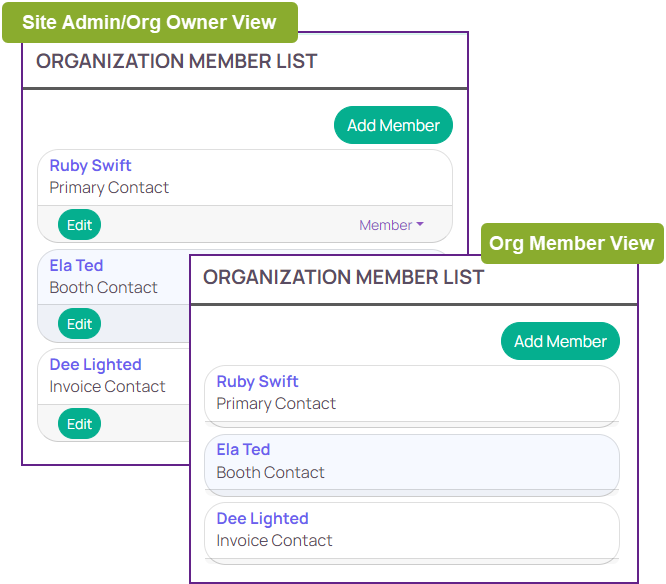Screen dimensions: 666x584
Task: Edit Ruby Swift's member entry
Action: pos(79,225)
